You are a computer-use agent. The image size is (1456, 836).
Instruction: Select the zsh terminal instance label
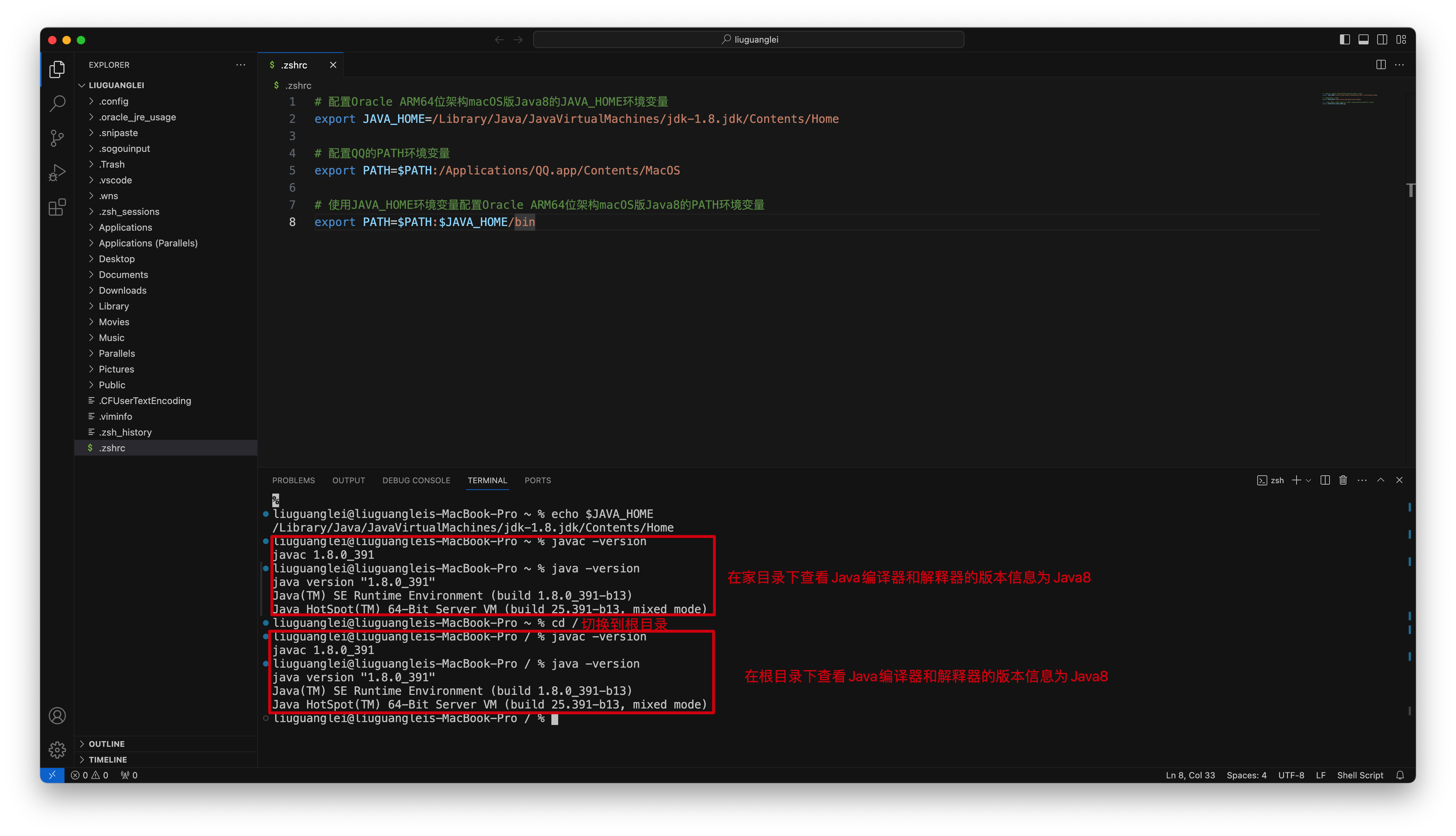(x=1270, y=480)
